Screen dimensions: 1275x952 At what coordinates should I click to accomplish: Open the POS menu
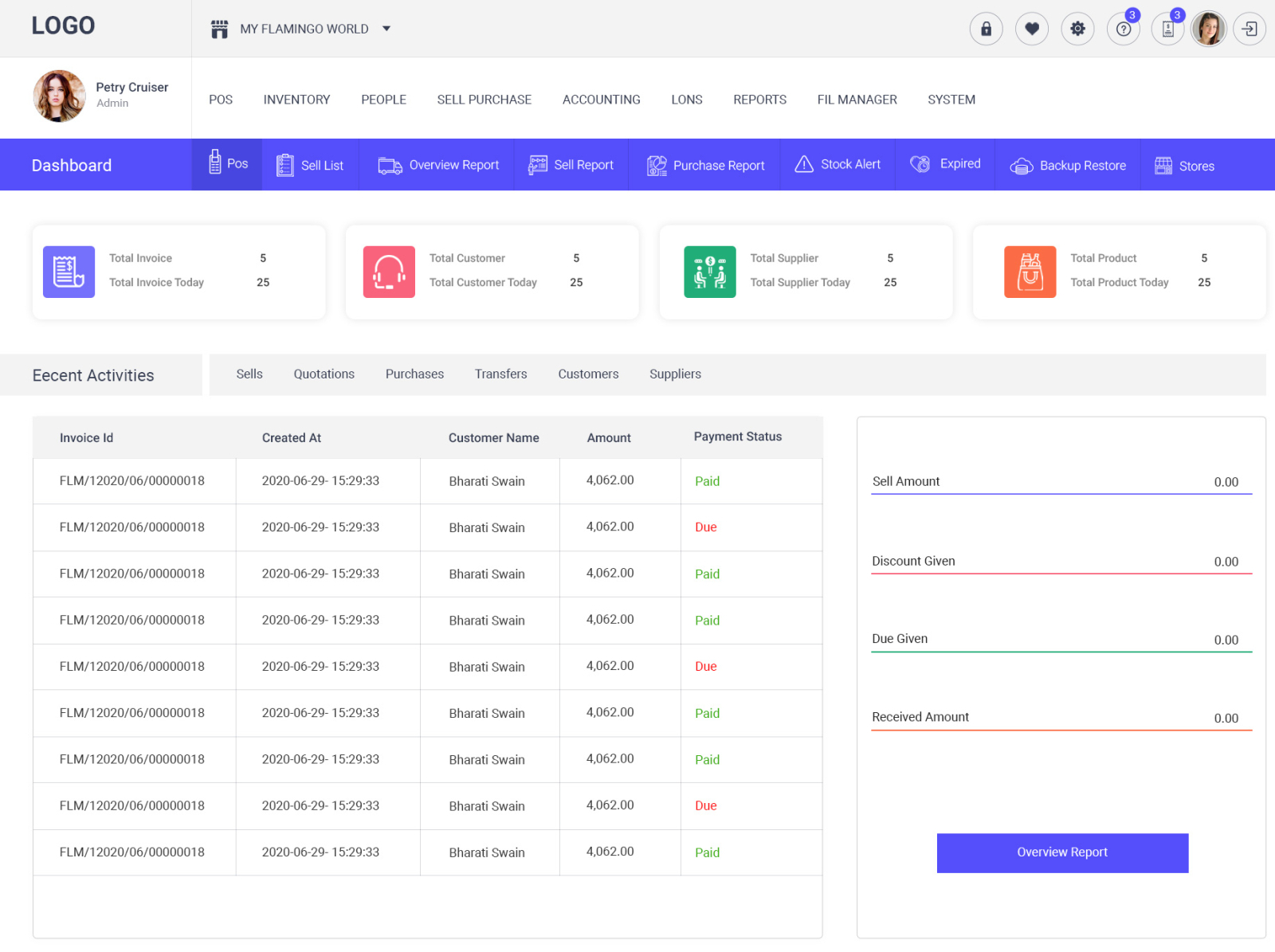click(221, 100)
